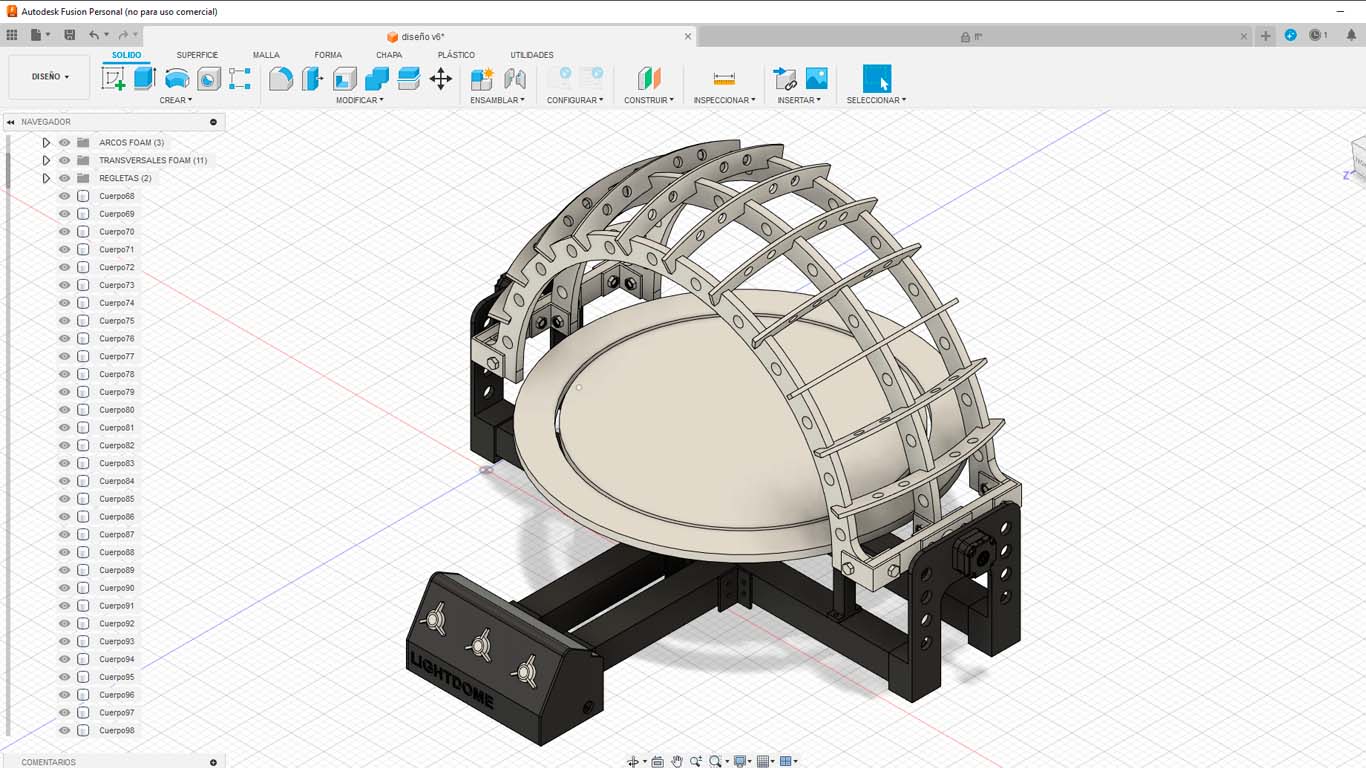Switch to the MALLA tab
Screen dimensions: 1366x768
[266, 55]
